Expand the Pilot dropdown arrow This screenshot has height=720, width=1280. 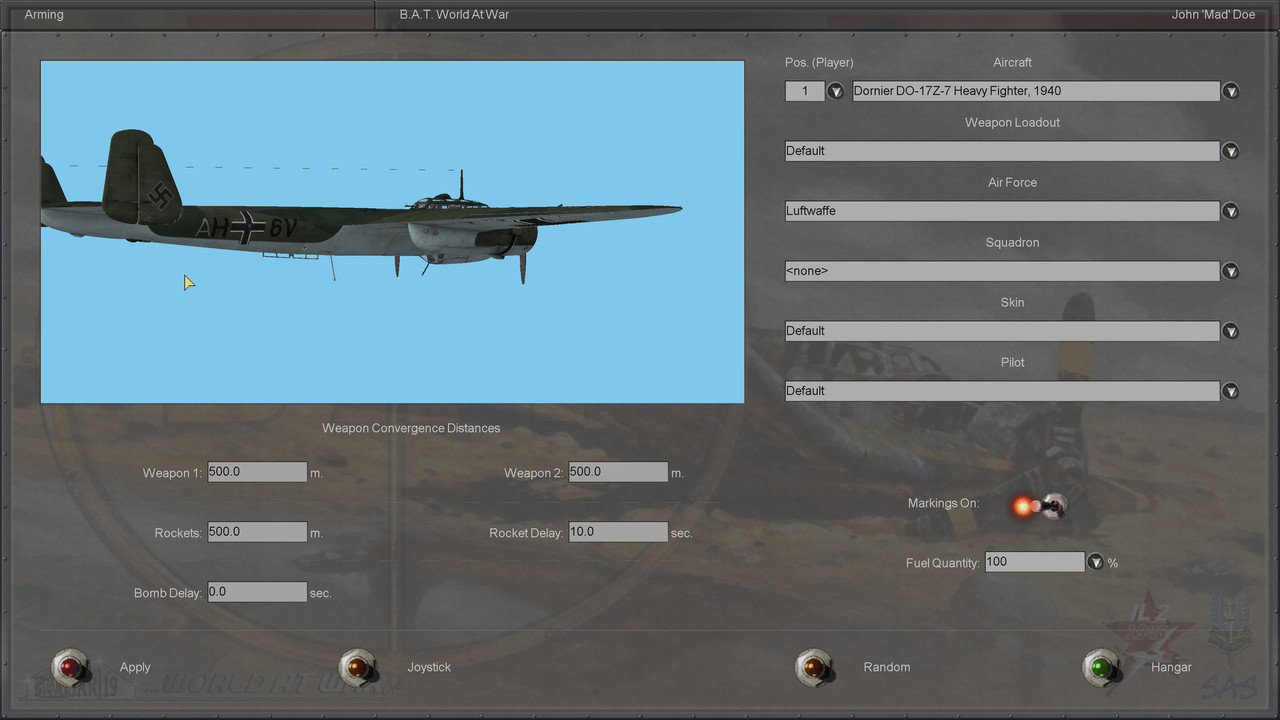coord(1231,391)
